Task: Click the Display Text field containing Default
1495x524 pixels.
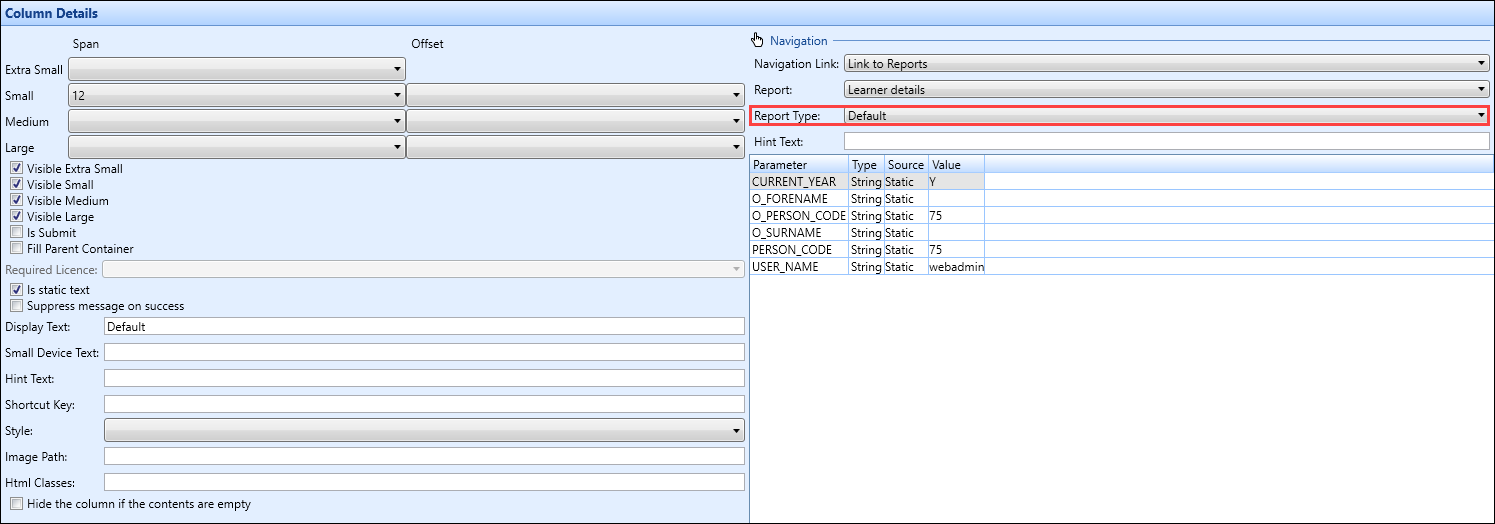Action: pyautogui.click(x=424, y=326)
